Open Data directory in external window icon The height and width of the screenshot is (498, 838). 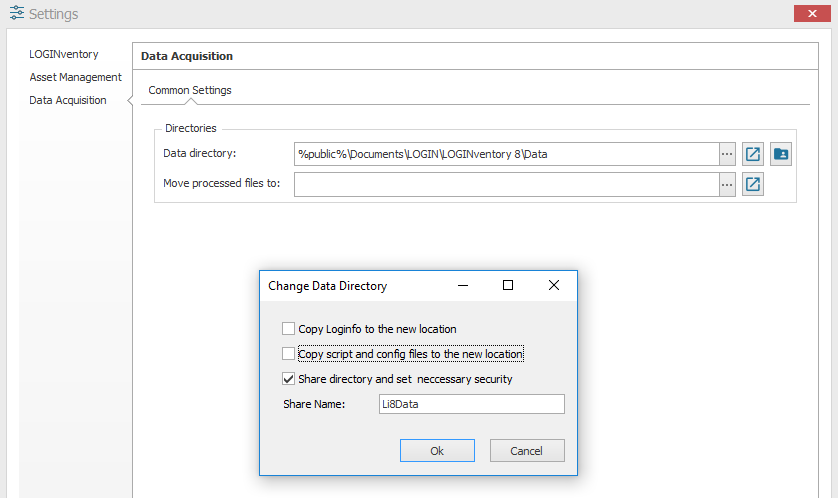click(x=752, y=154)
